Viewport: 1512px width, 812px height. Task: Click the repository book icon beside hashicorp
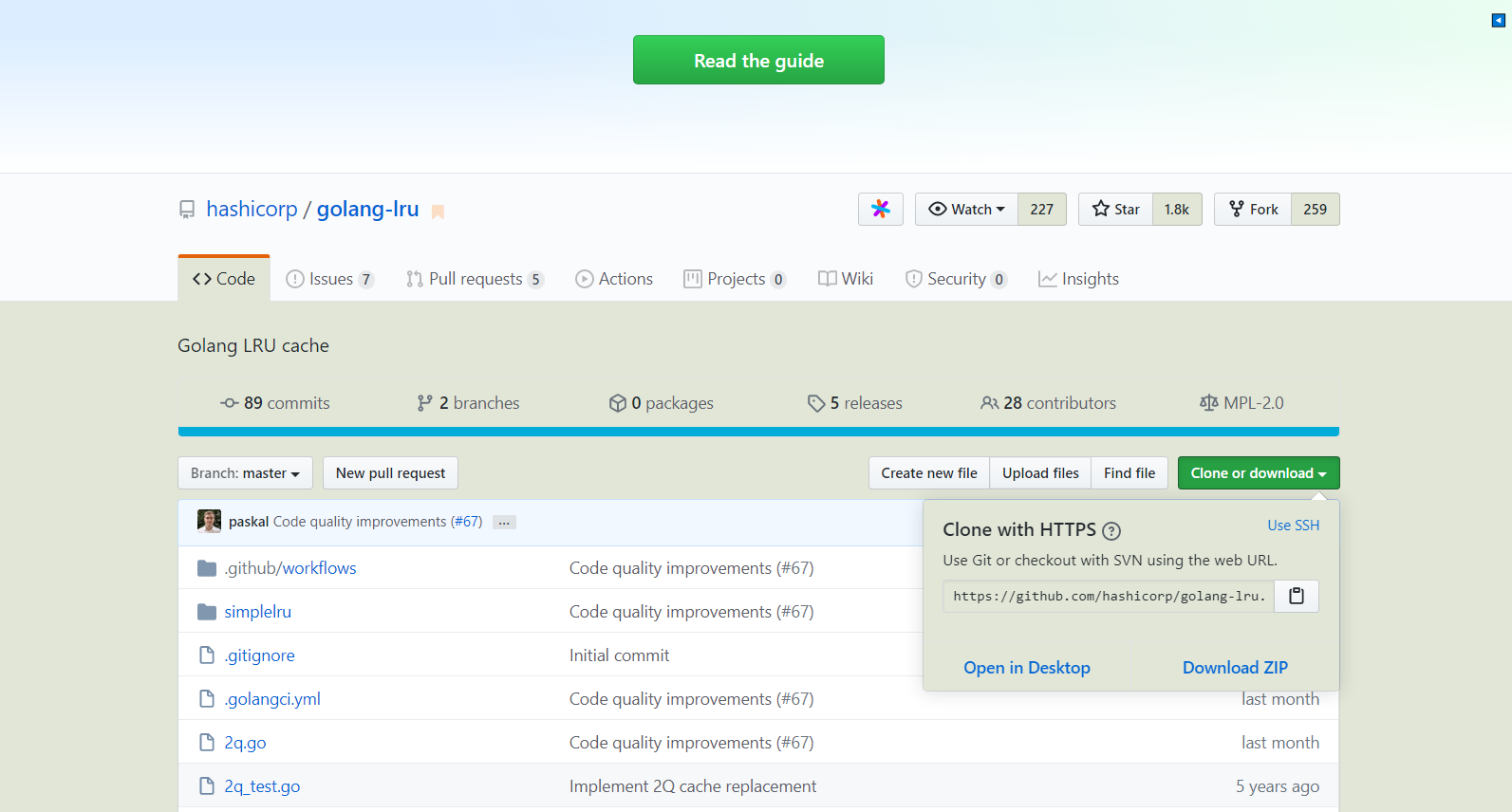click(187, 210)
